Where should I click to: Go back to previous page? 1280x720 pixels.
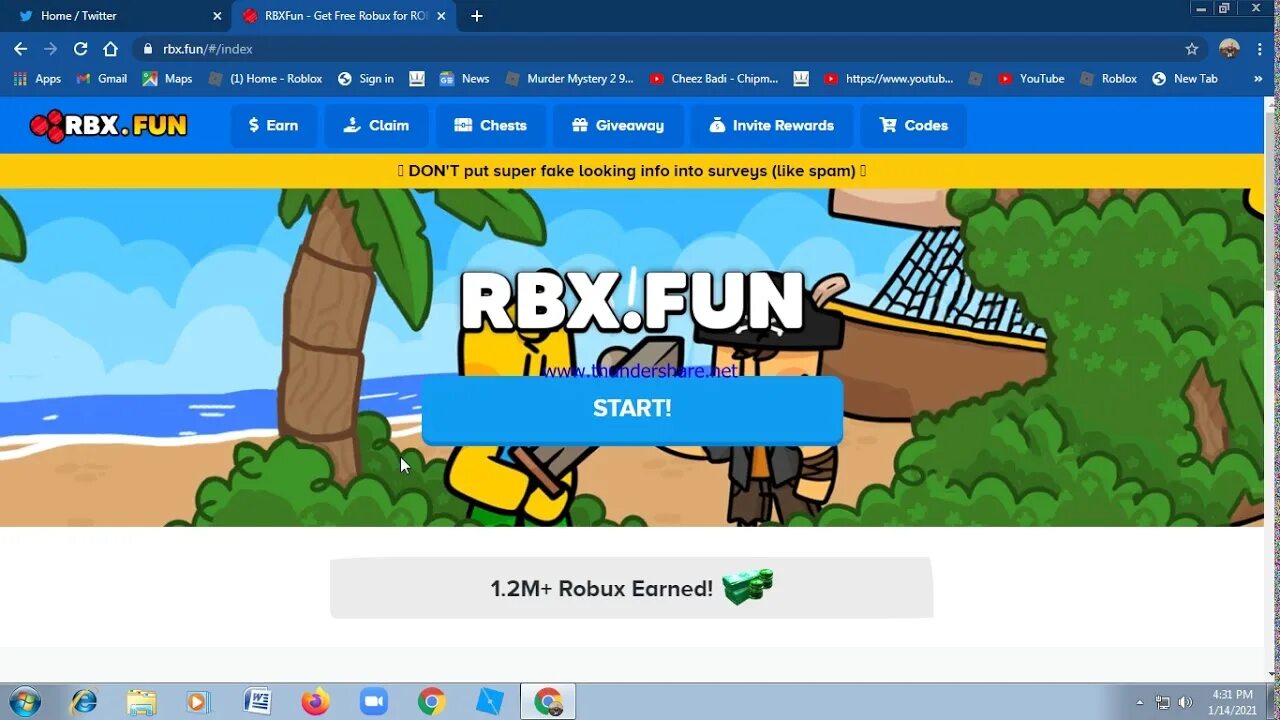[21, 49]
